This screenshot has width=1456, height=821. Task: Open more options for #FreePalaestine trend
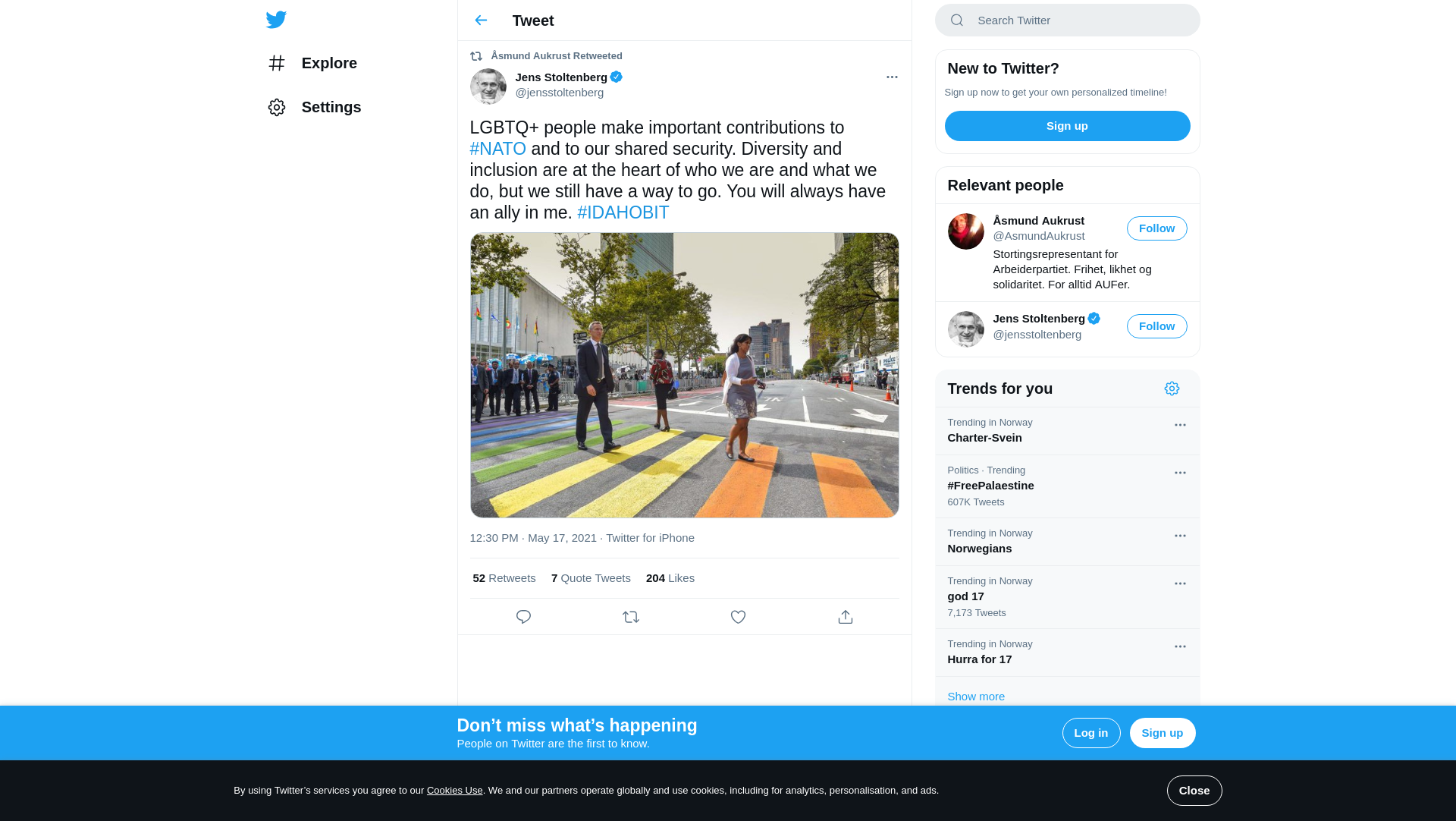[1180, 473]
